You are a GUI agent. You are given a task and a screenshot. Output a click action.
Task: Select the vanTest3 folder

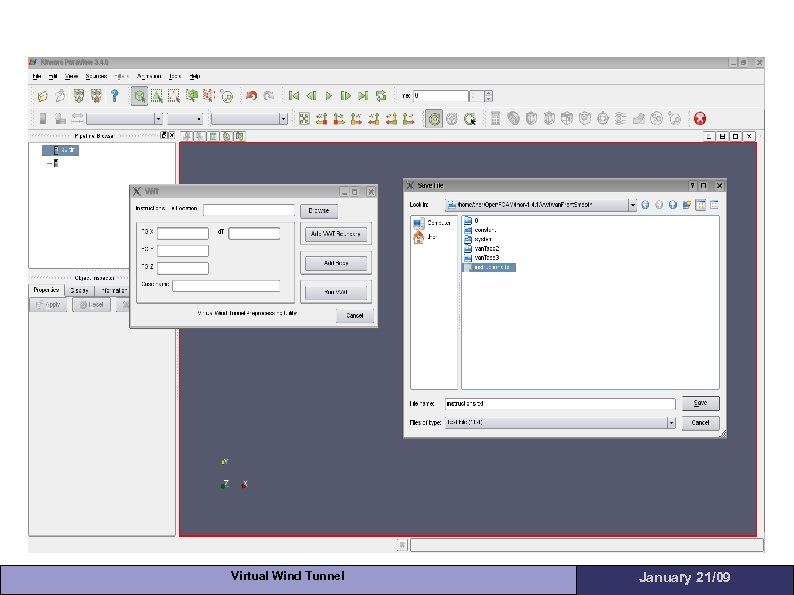482,258
